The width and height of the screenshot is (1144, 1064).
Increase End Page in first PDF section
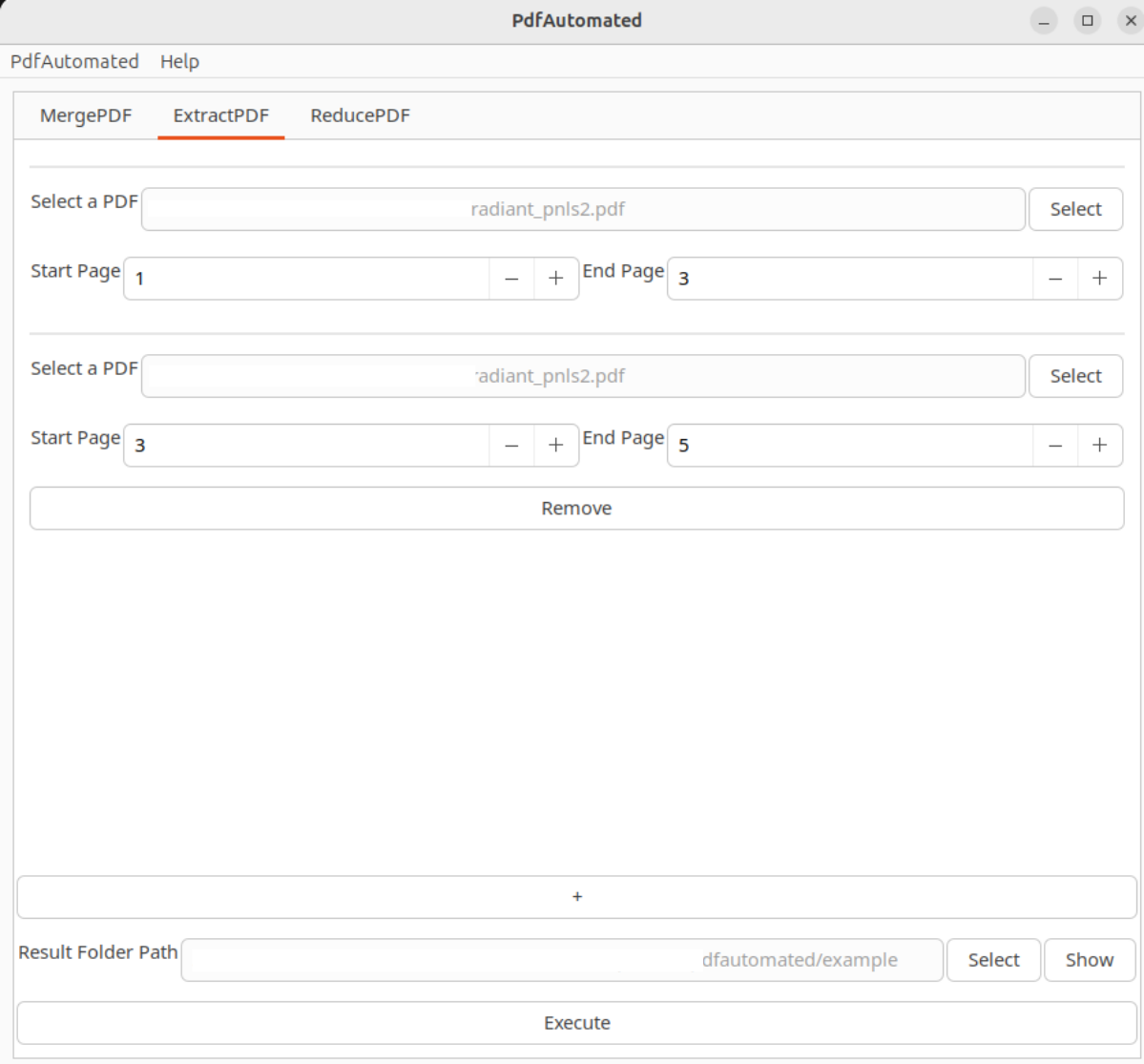1099,279
